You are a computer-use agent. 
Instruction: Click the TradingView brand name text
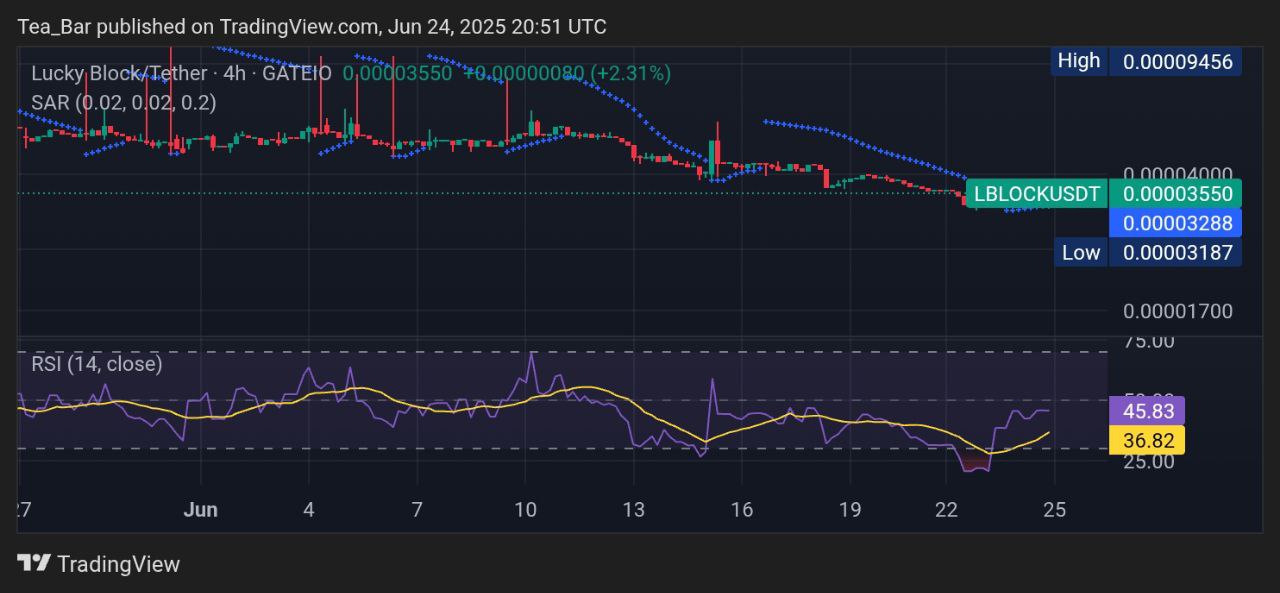[118, 564]
